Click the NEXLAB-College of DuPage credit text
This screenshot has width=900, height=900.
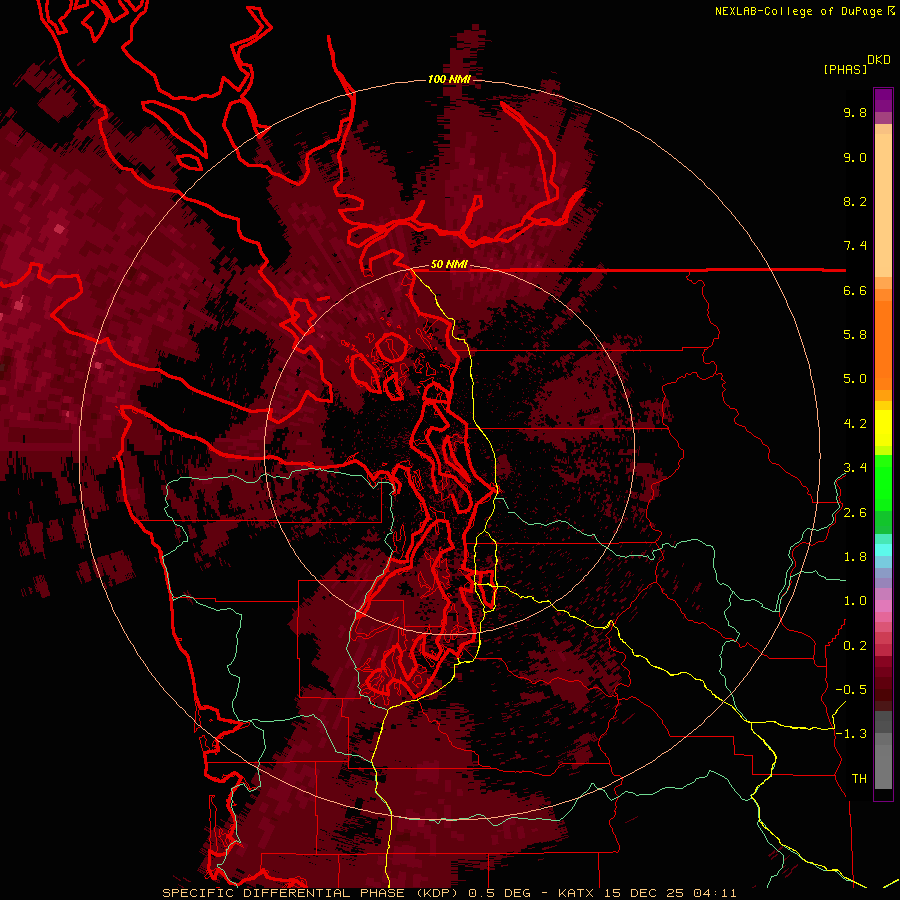(798, 11)
